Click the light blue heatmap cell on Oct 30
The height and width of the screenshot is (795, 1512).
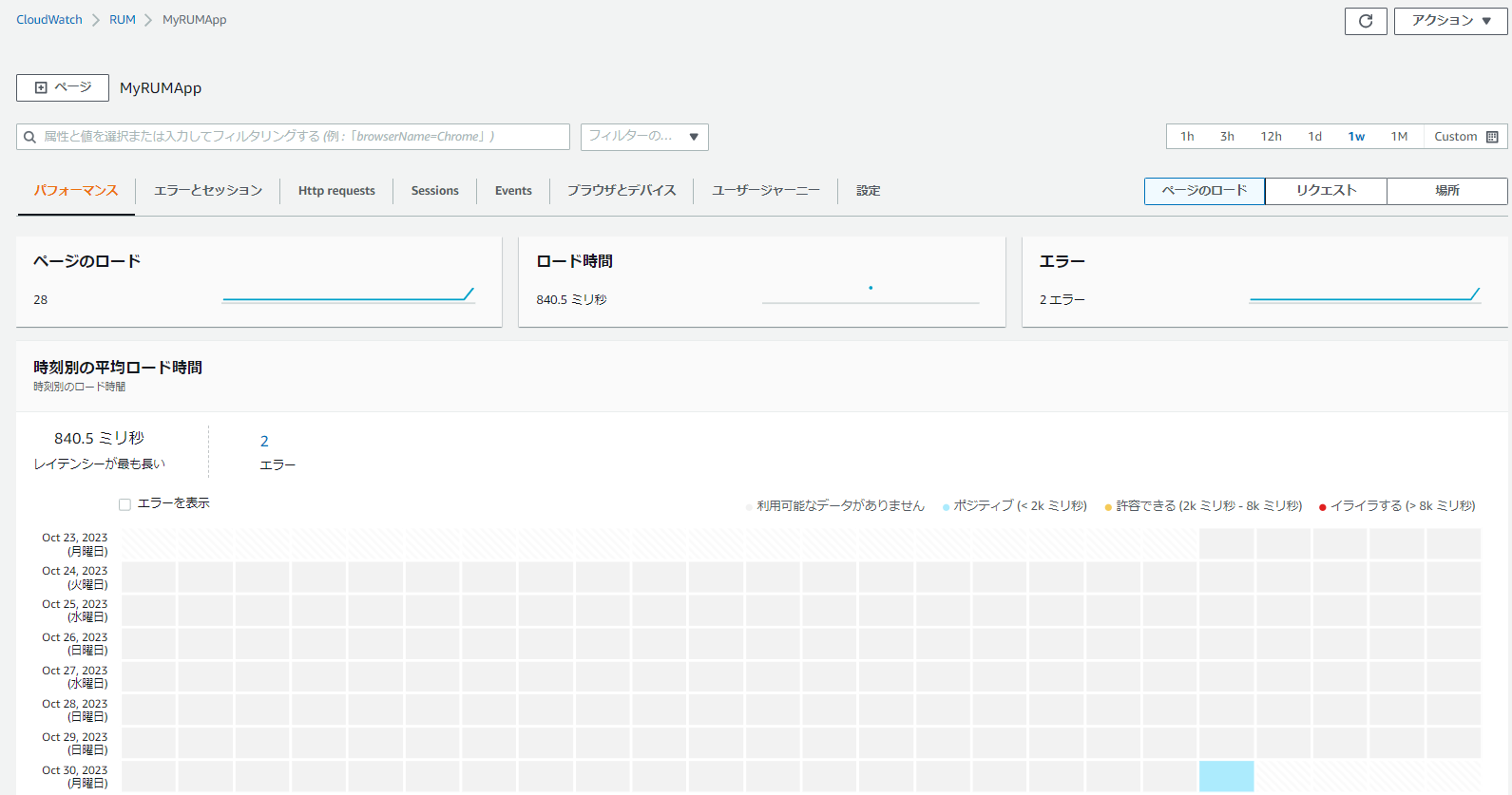[1226, 776]
